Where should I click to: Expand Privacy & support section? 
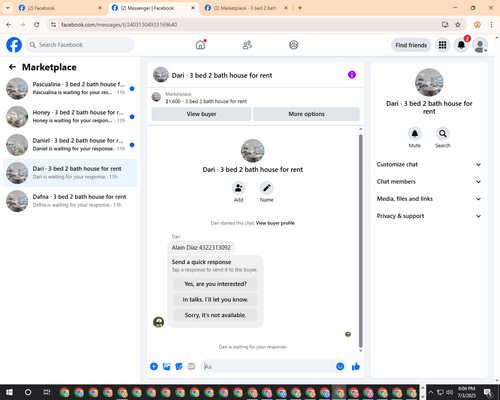point(429,216)
